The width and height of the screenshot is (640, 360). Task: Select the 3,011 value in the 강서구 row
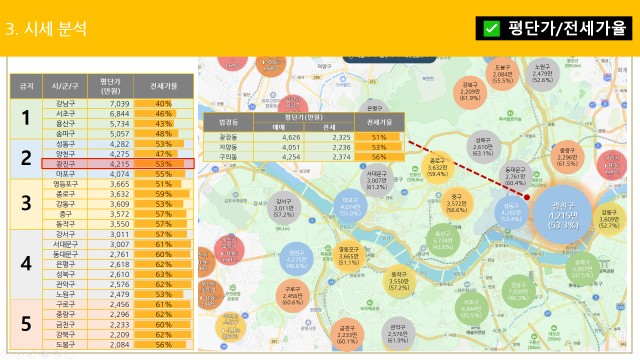pyautogui.click(x=119, y=234)
